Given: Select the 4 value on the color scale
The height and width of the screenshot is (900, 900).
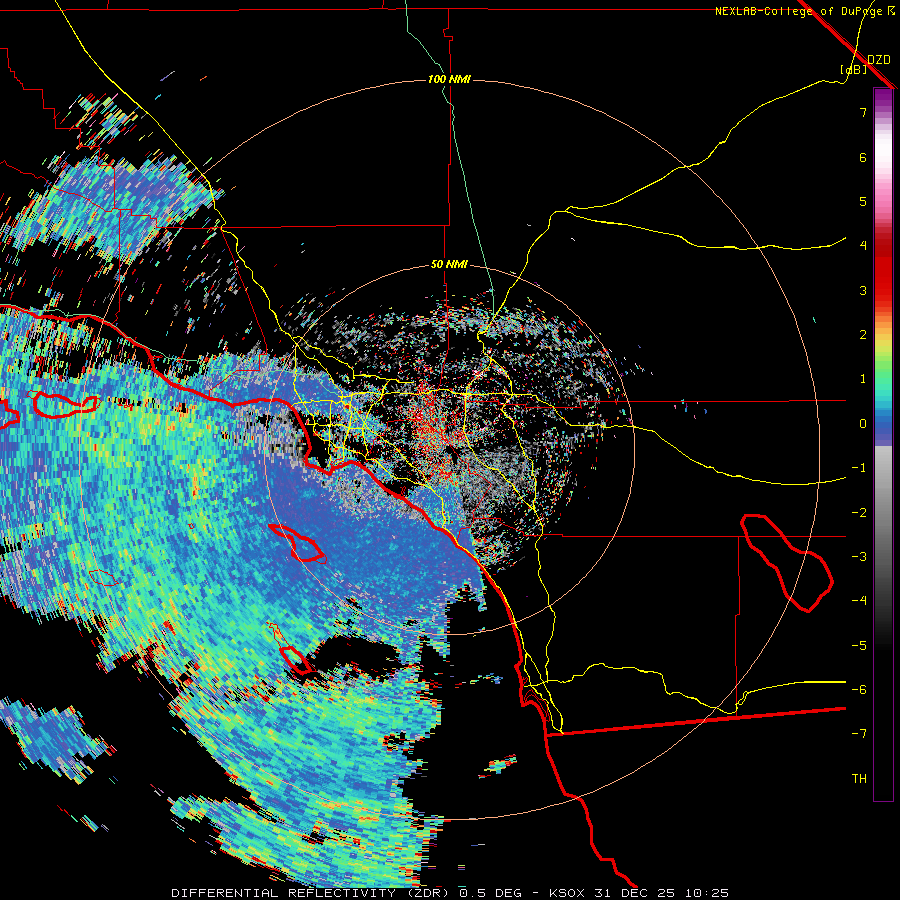Looking at the screenshot, I should [863, 246].
